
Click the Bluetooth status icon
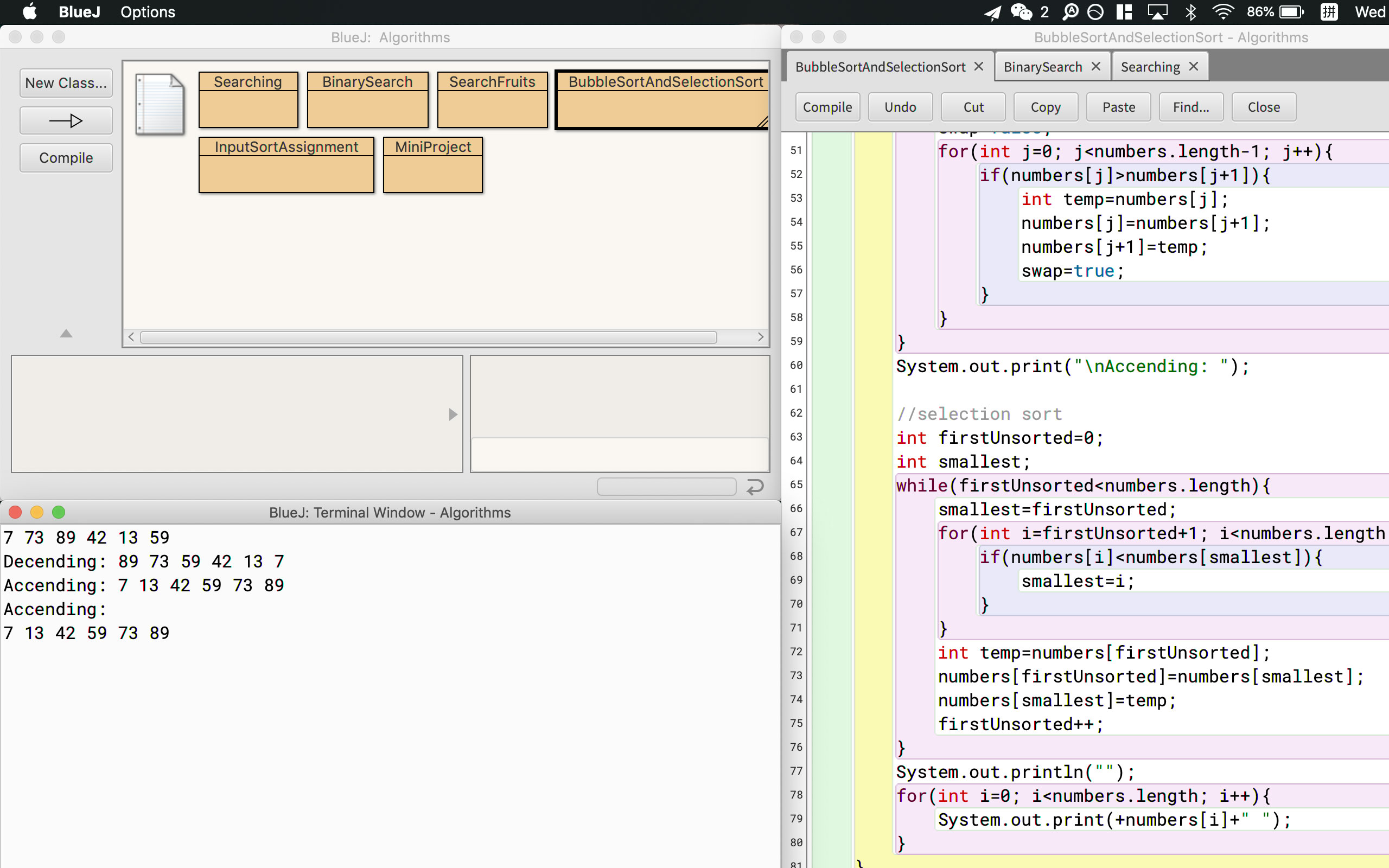click(1190, 12)
